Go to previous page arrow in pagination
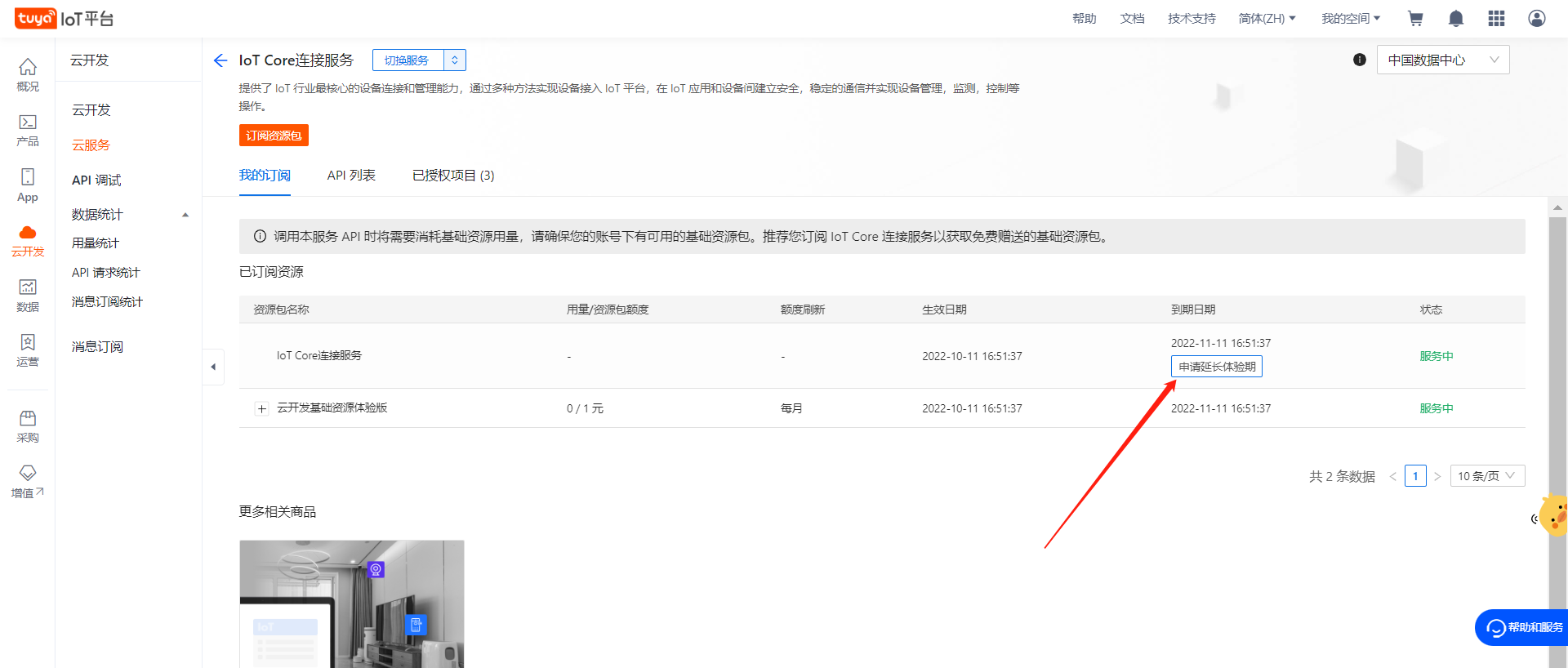The height and width of the screenshot is (668, 1568). pyautogui.click(x=1393, y=476)
